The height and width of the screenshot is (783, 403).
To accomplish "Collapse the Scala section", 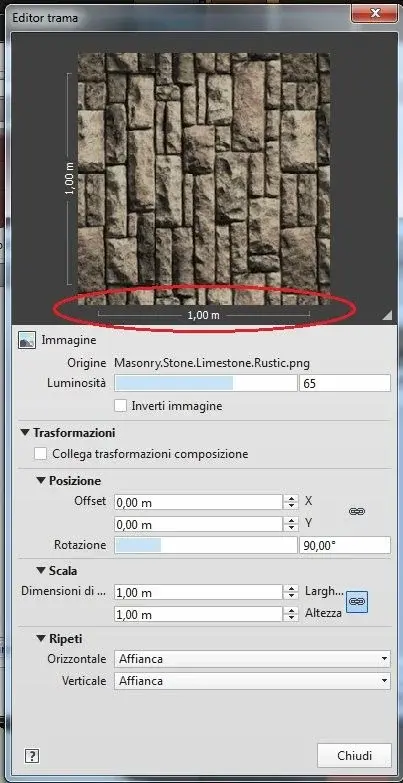I will 41,570.
